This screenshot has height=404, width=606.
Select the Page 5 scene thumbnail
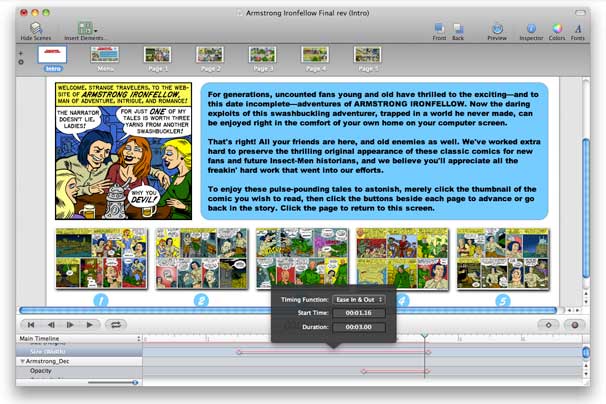point(368,55)
